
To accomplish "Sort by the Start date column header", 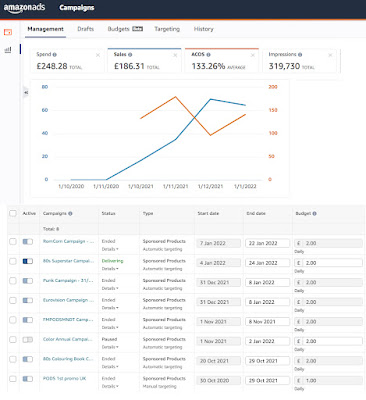I will (x=208, y=213).
